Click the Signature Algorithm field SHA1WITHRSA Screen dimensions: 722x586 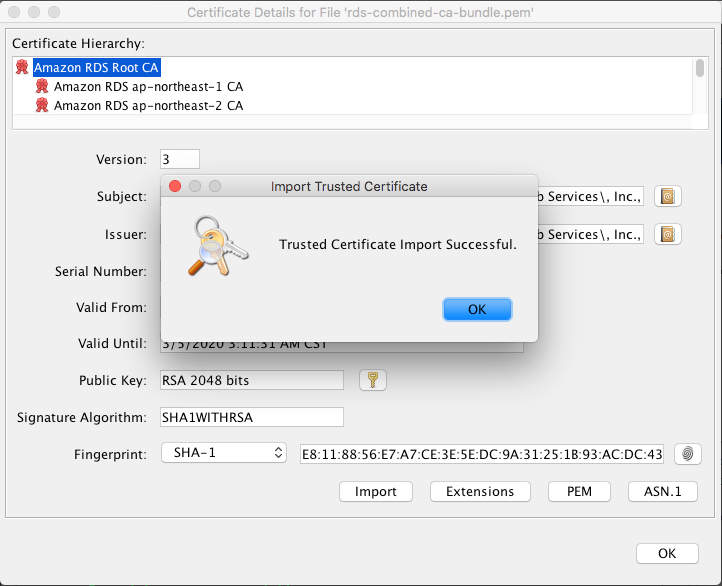pos(252,417)
